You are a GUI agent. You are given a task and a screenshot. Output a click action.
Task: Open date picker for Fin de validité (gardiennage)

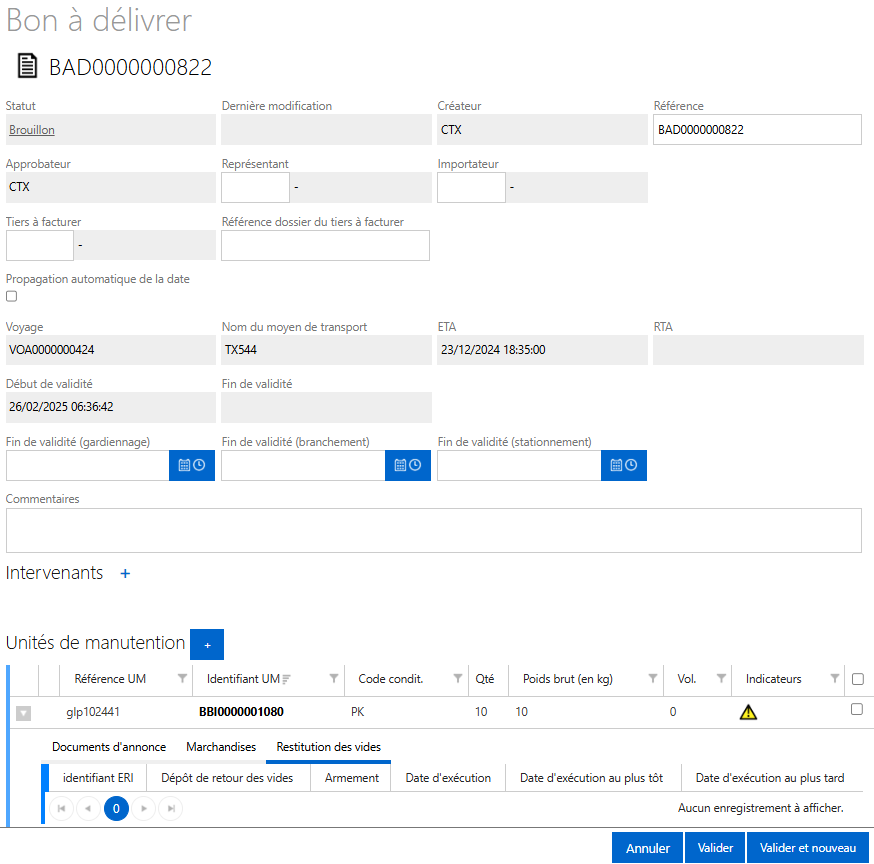(192, 465)
